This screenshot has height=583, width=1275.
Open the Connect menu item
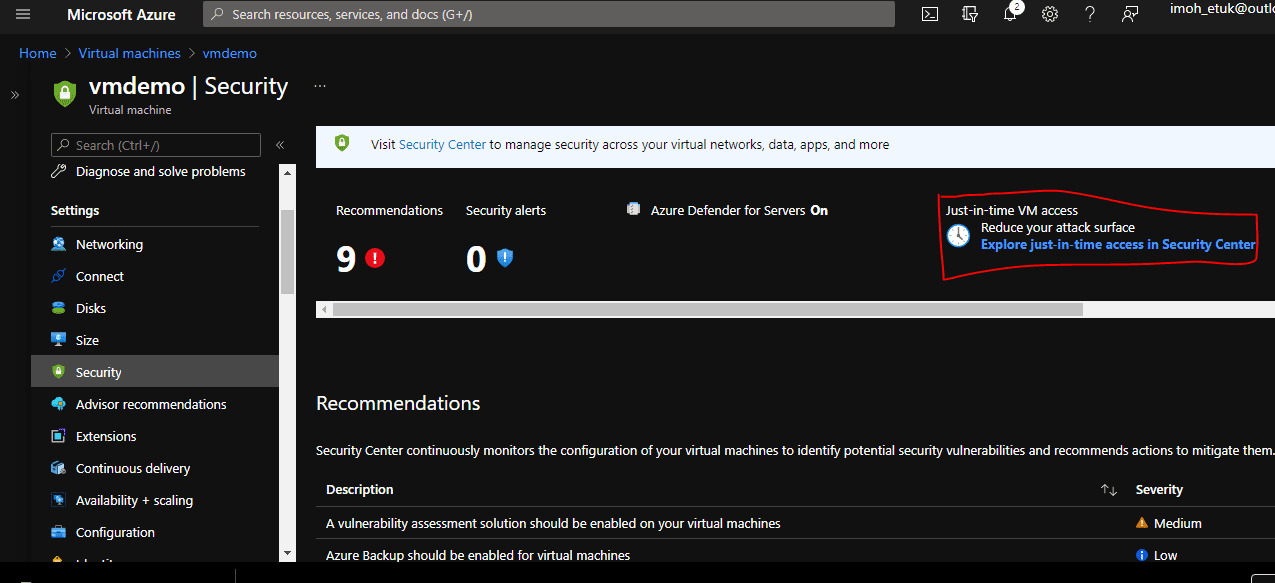[x=100, y=276]
